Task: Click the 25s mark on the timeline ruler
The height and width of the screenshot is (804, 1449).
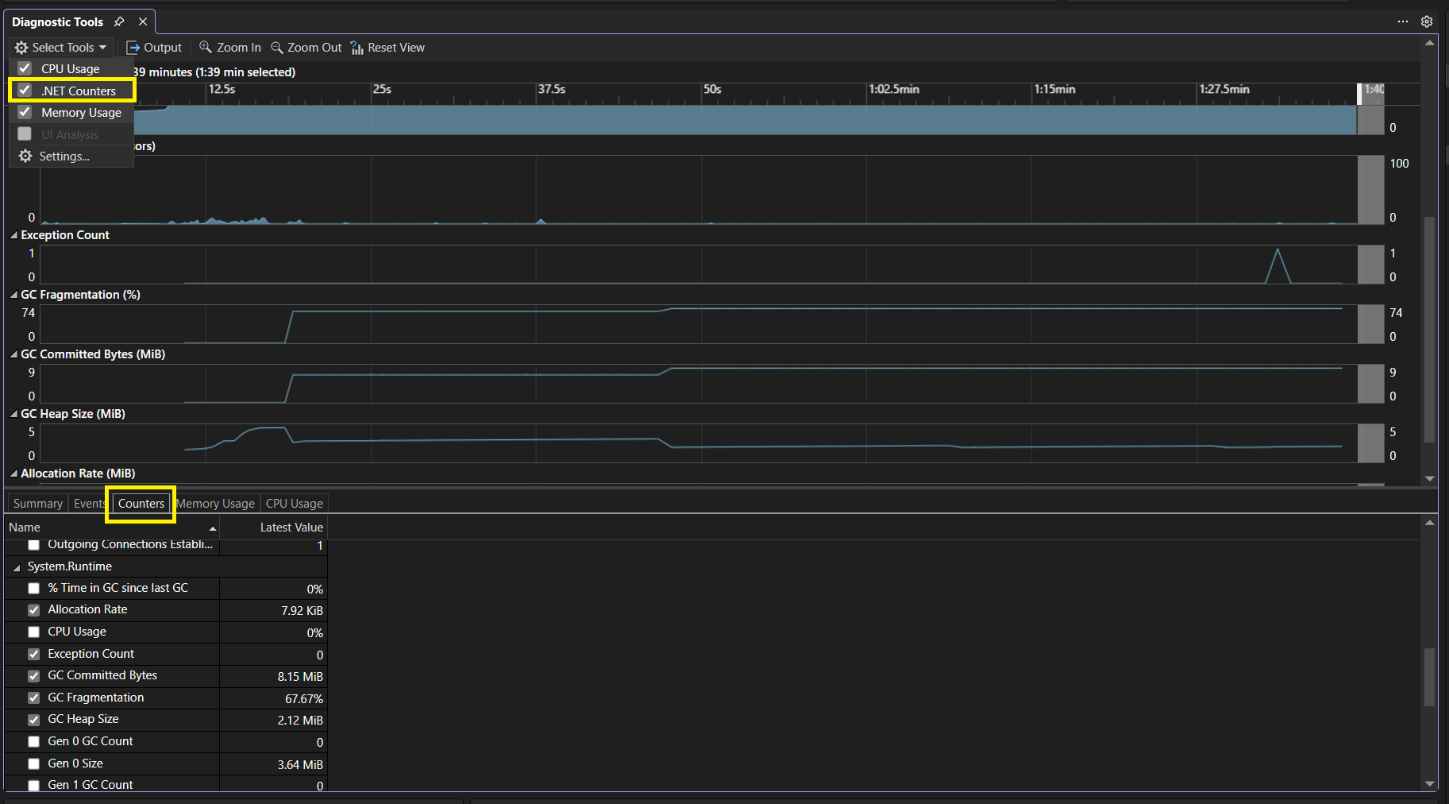Action: 382,89
